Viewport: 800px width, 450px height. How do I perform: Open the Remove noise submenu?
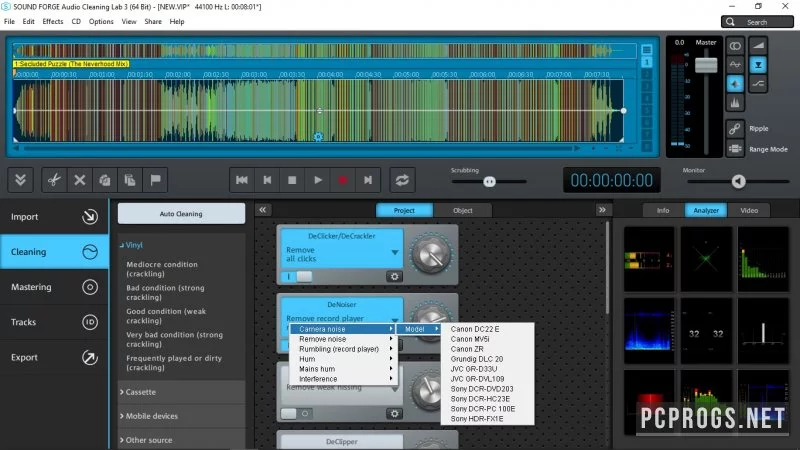pos(343,339)
